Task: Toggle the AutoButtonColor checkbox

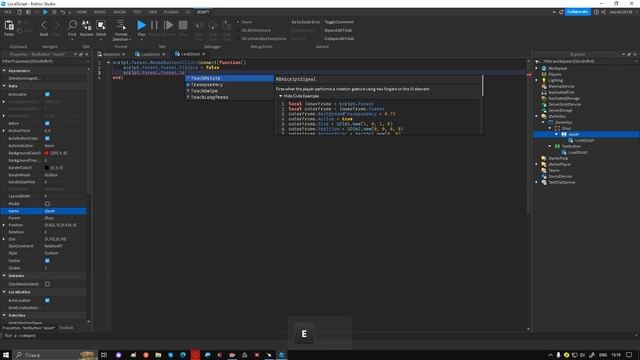Action: [47, 138]
